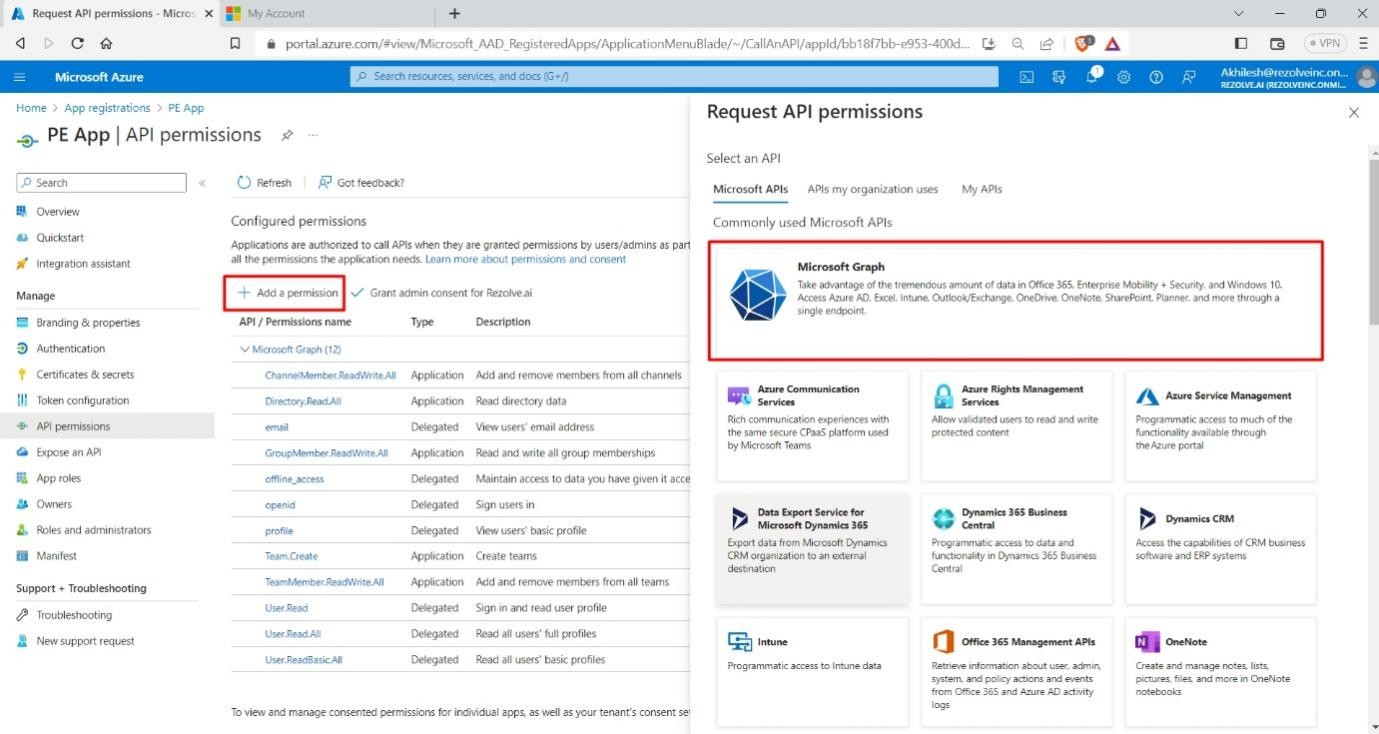Switch to the My APIs tab
1379x734 pixels.
click(x=982, y=189)
